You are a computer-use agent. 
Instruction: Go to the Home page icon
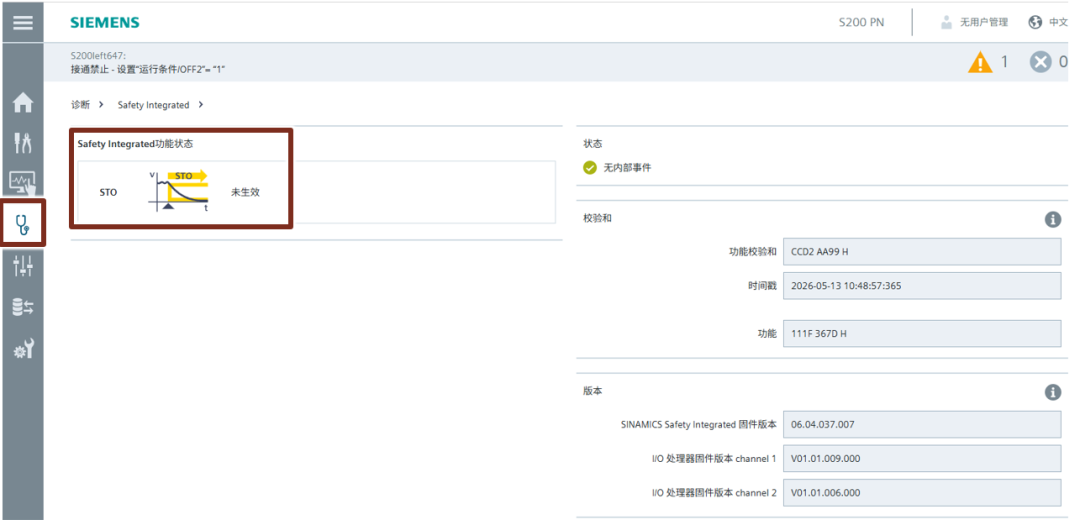coord(23,103)
